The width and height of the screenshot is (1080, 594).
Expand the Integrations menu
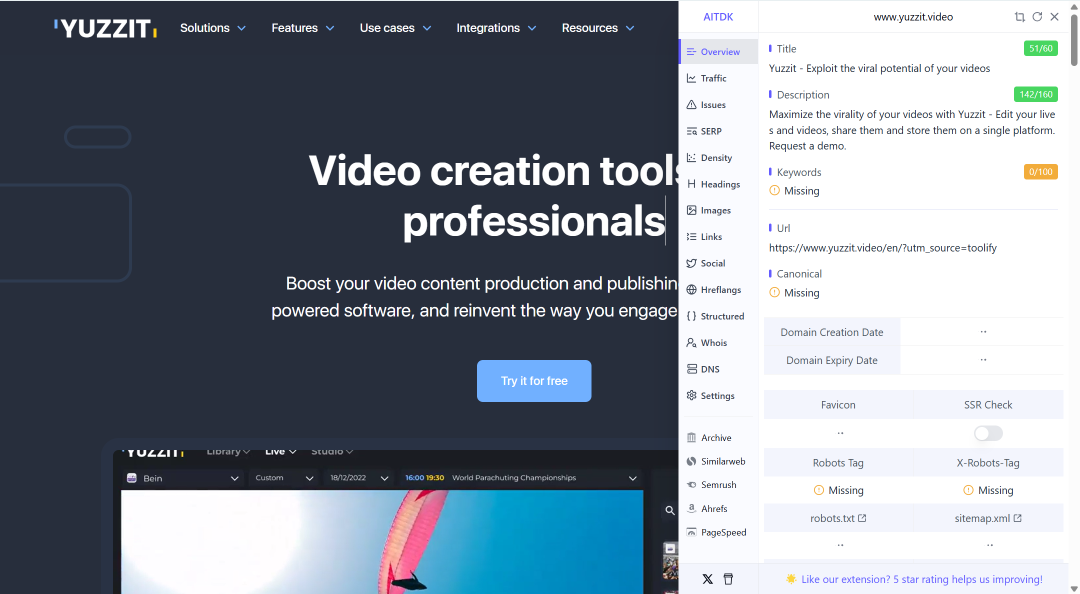coord(496,28)
